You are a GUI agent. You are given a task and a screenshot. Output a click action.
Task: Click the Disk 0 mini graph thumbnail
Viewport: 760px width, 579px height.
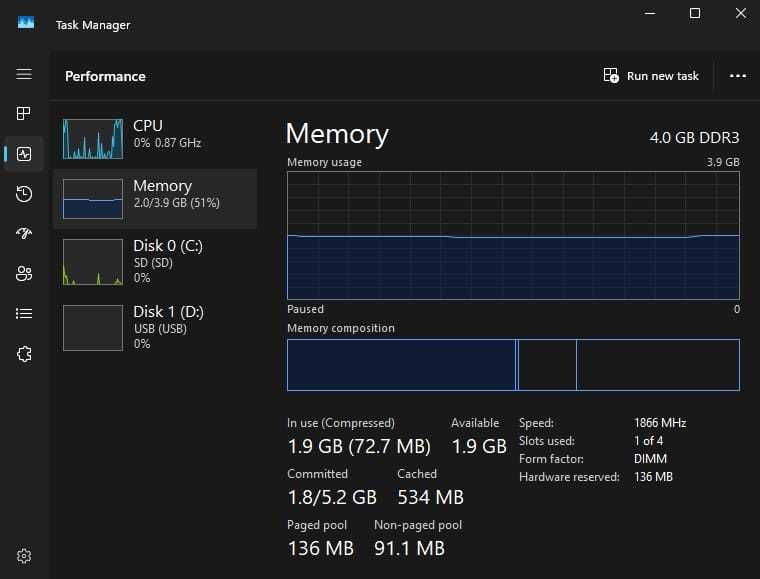click(x=93, y=262)
